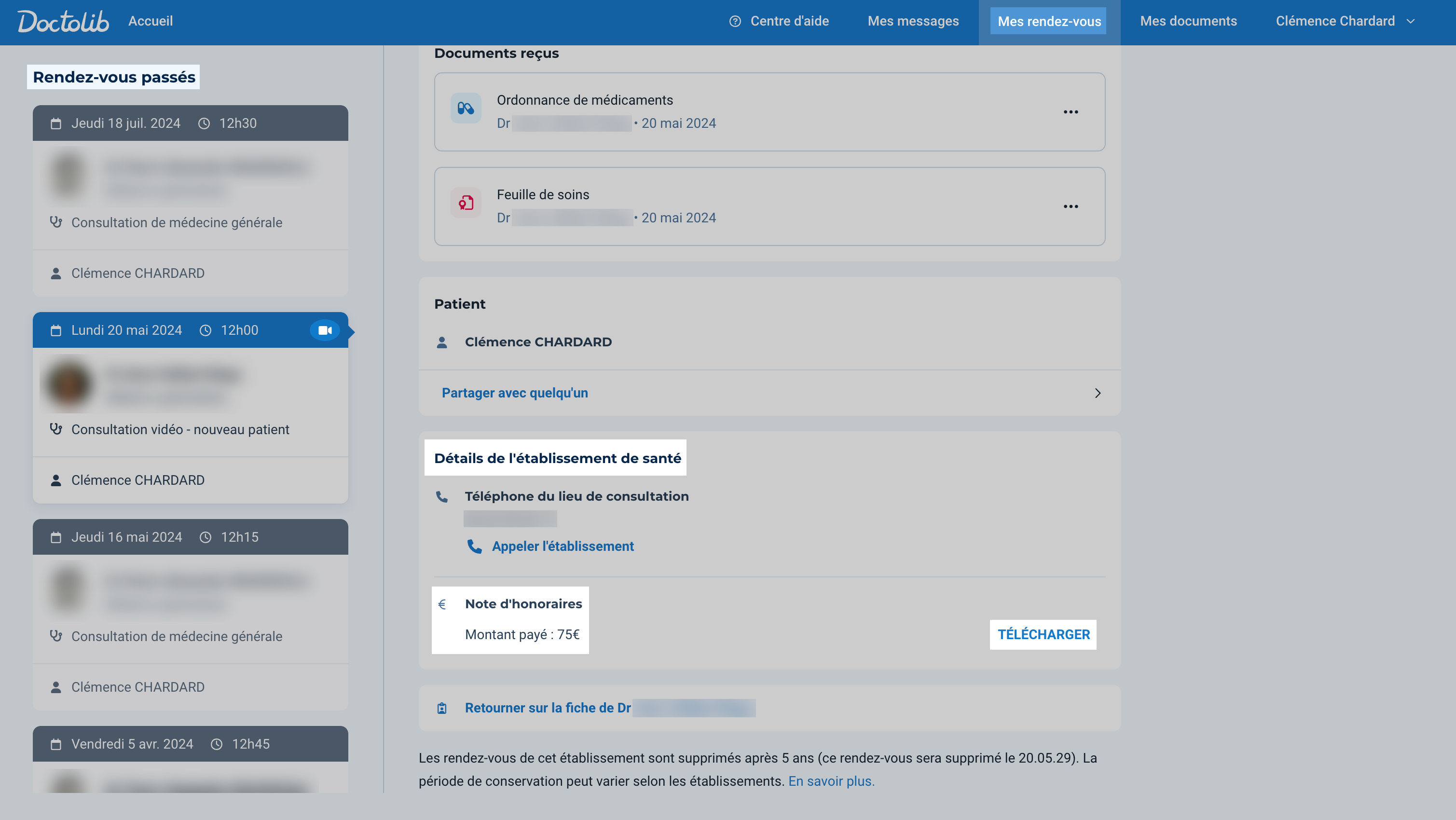This screenshot has width=1456, height=820.
Task: Click the Doctolib logo
Action: [63, 22]
